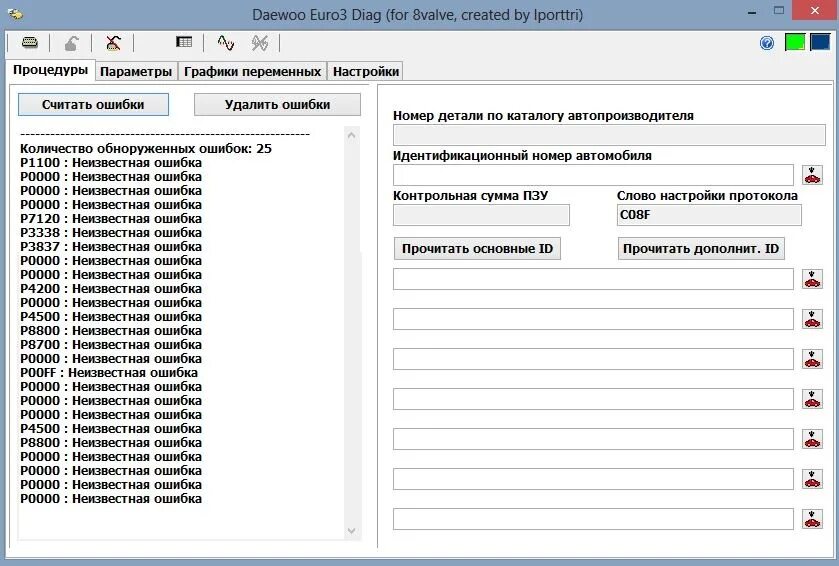This screenshot has height=566, width=839.
Task: Minimize the Daewoo Euro3 Diag window
Action: 752,12
